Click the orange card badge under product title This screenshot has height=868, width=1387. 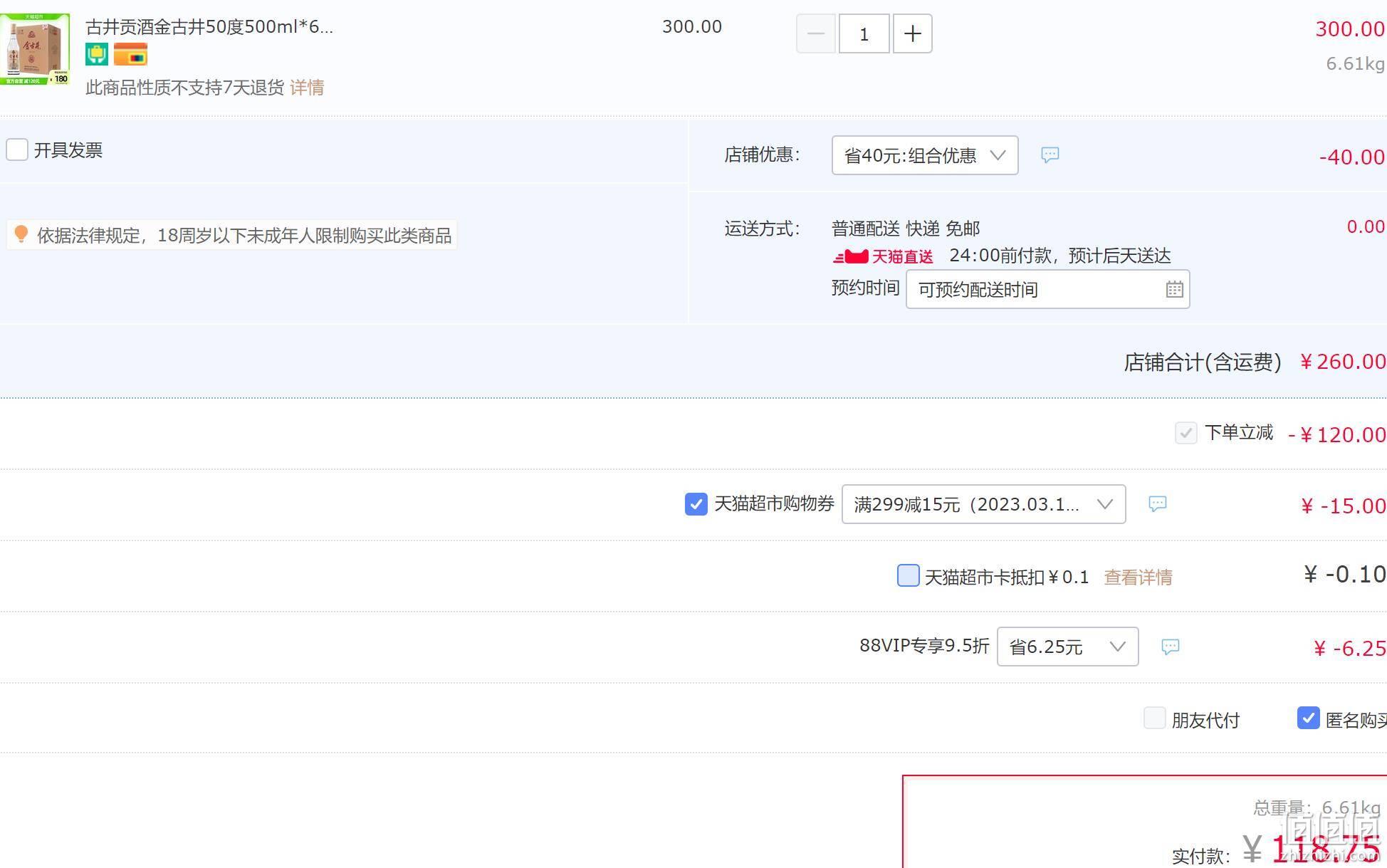[130, 54]
